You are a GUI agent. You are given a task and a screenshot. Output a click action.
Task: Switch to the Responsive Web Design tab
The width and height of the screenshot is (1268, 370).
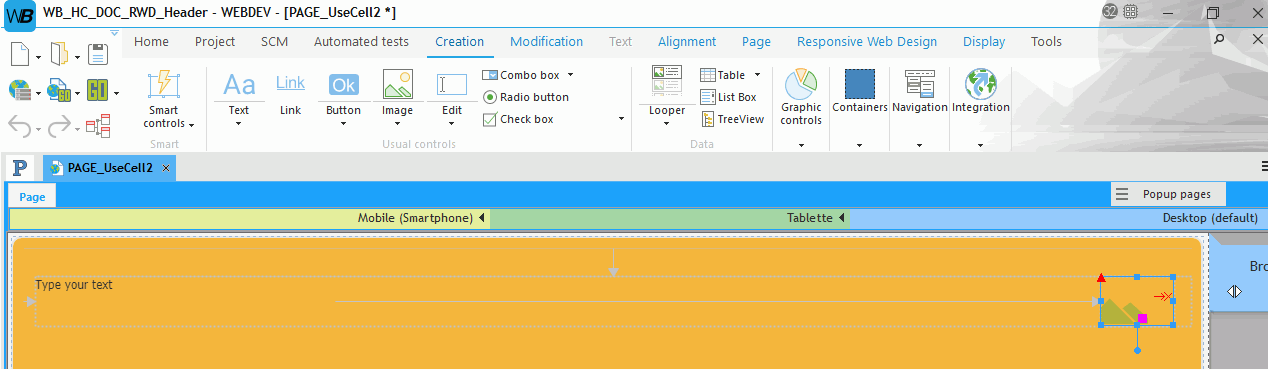(x=867, y=42)
